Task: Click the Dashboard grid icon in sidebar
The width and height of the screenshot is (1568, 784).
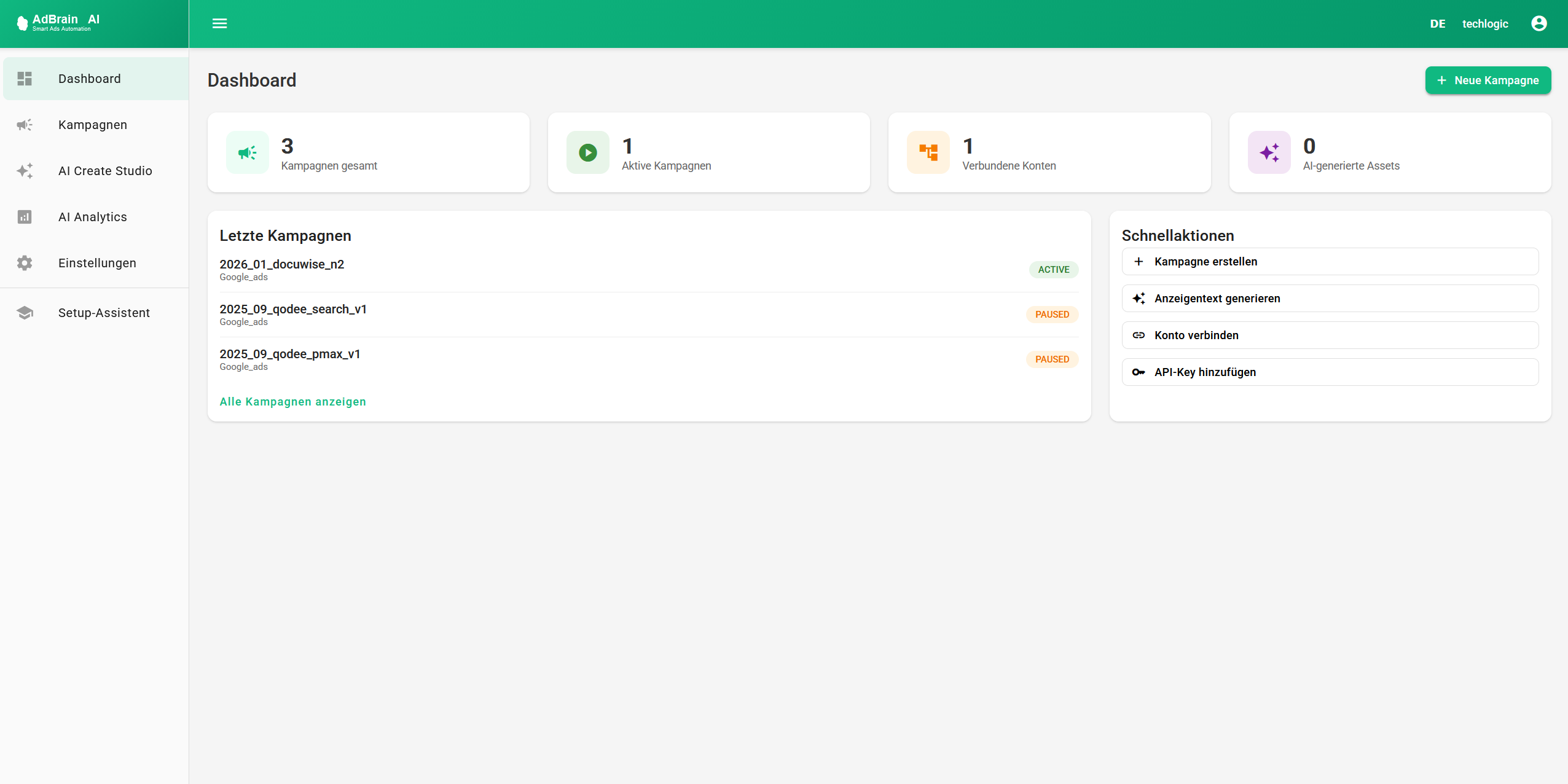Action: [x=25, y=78]
